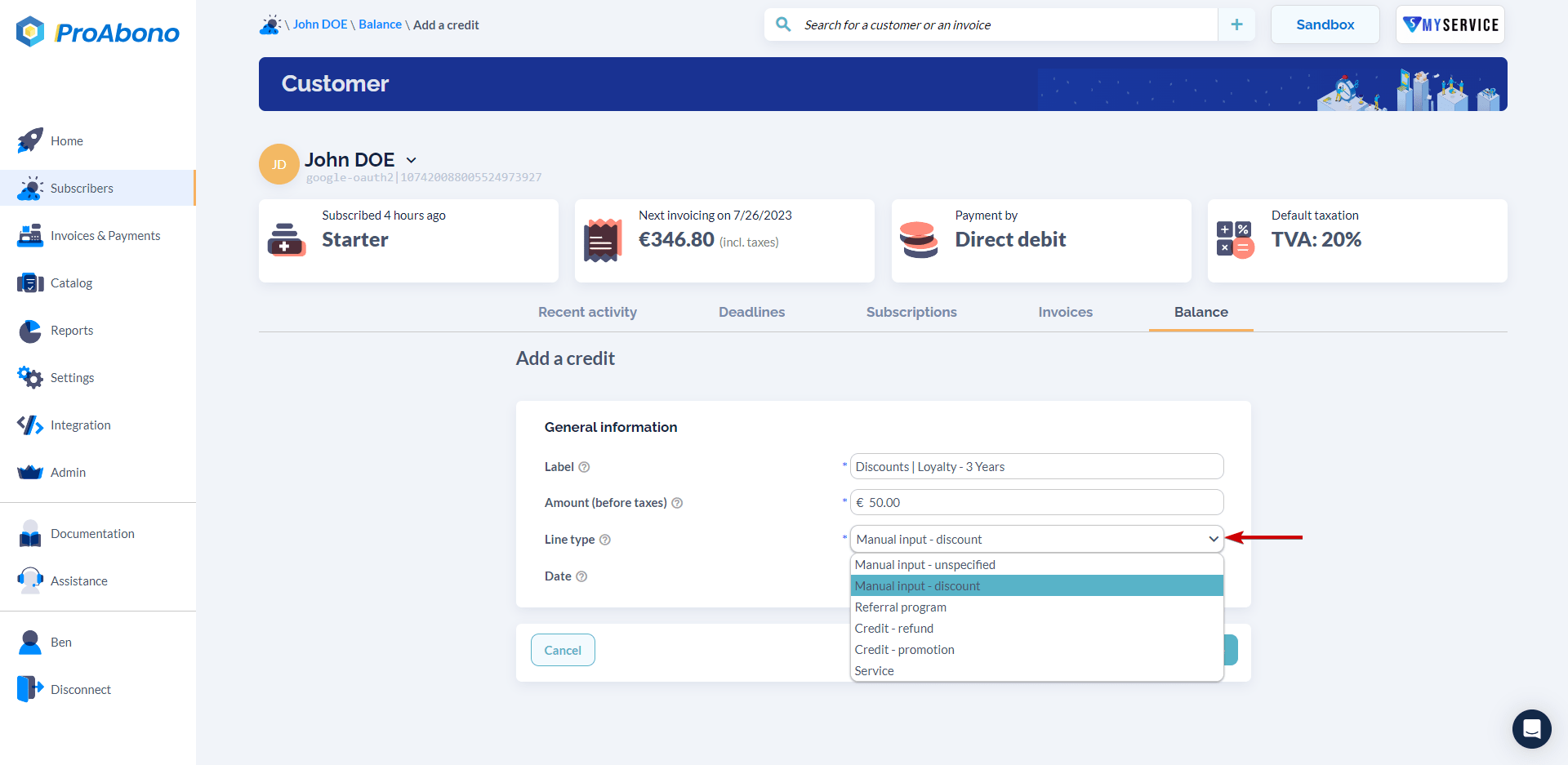1568x765 pixels.
Task: Click the Cancel button
Action: click(563, 650)
